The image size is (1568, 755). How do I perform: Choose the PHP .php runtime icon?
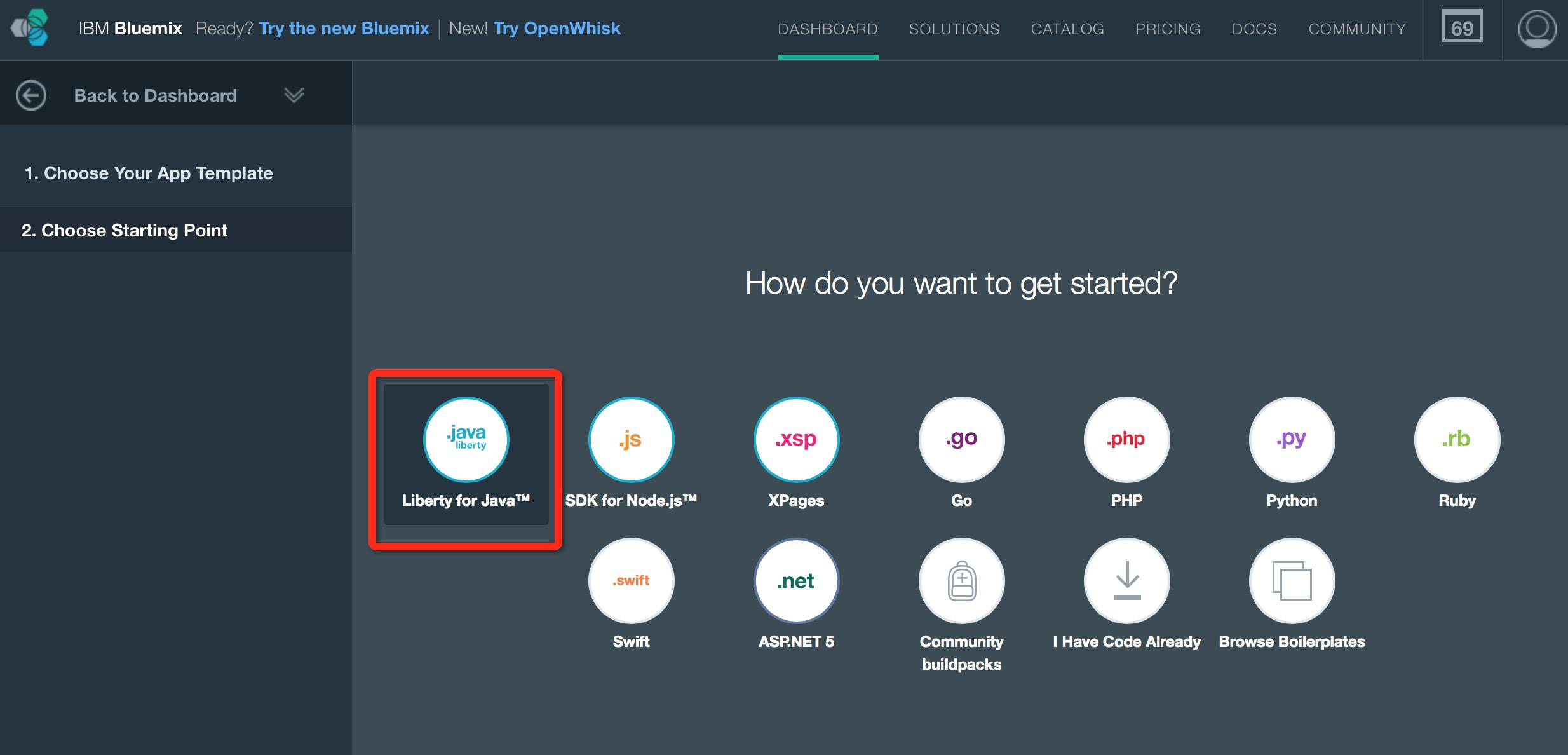[x=1126, y=439]
